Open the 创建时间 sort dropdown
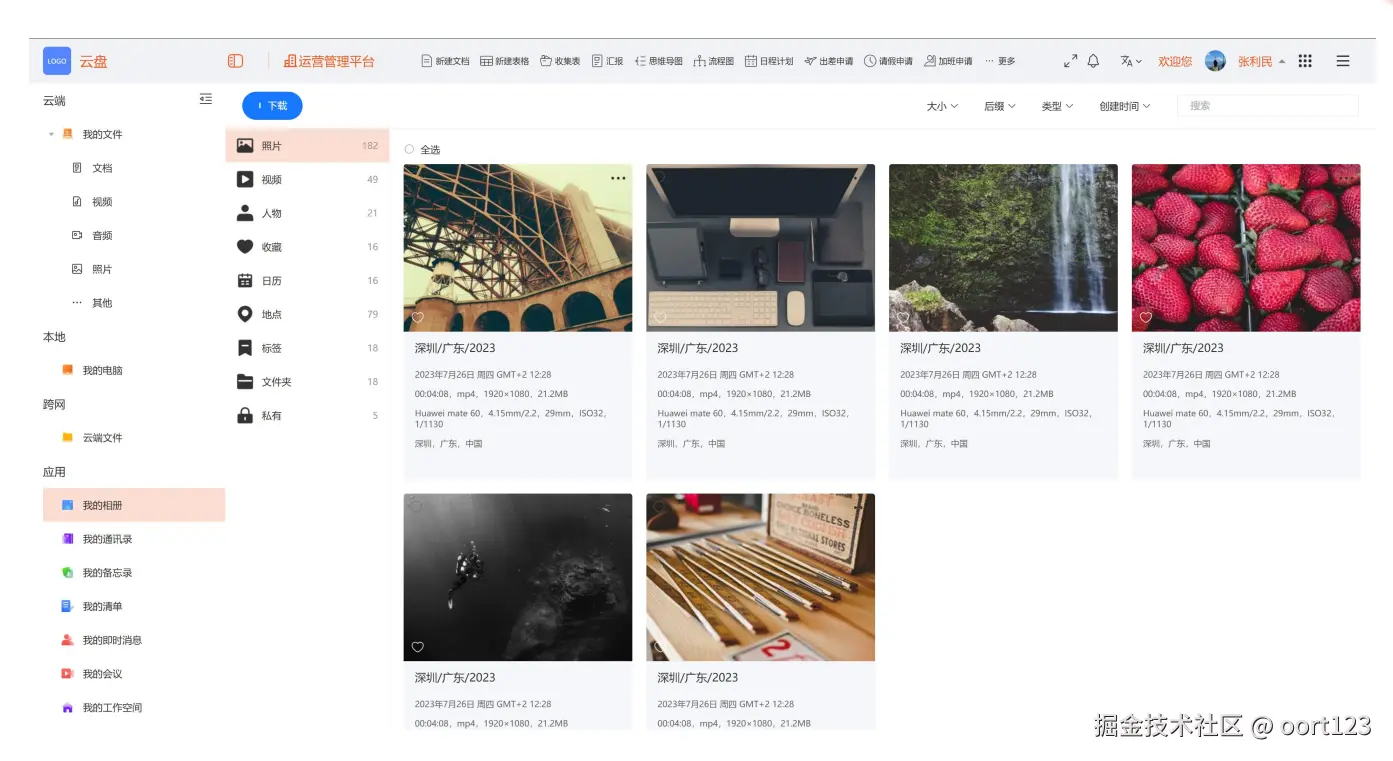This screenshot has height=761, width=1393. 1124,106
